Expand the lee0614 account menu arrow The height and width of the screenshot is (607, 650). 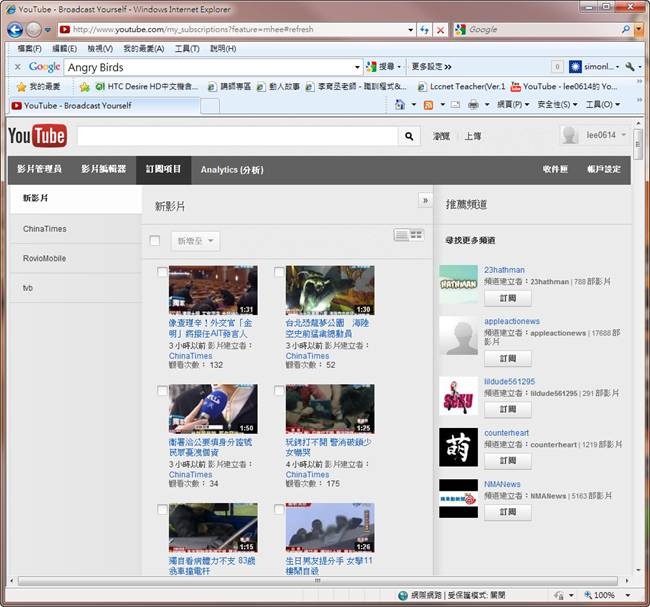(x=623, y=135)
